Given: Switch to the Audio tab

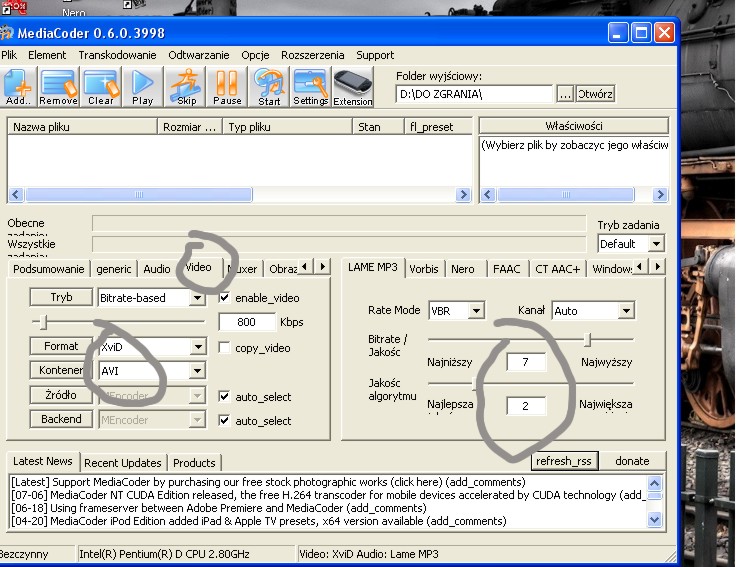Looking at the screenshot, I should point(157,269).
